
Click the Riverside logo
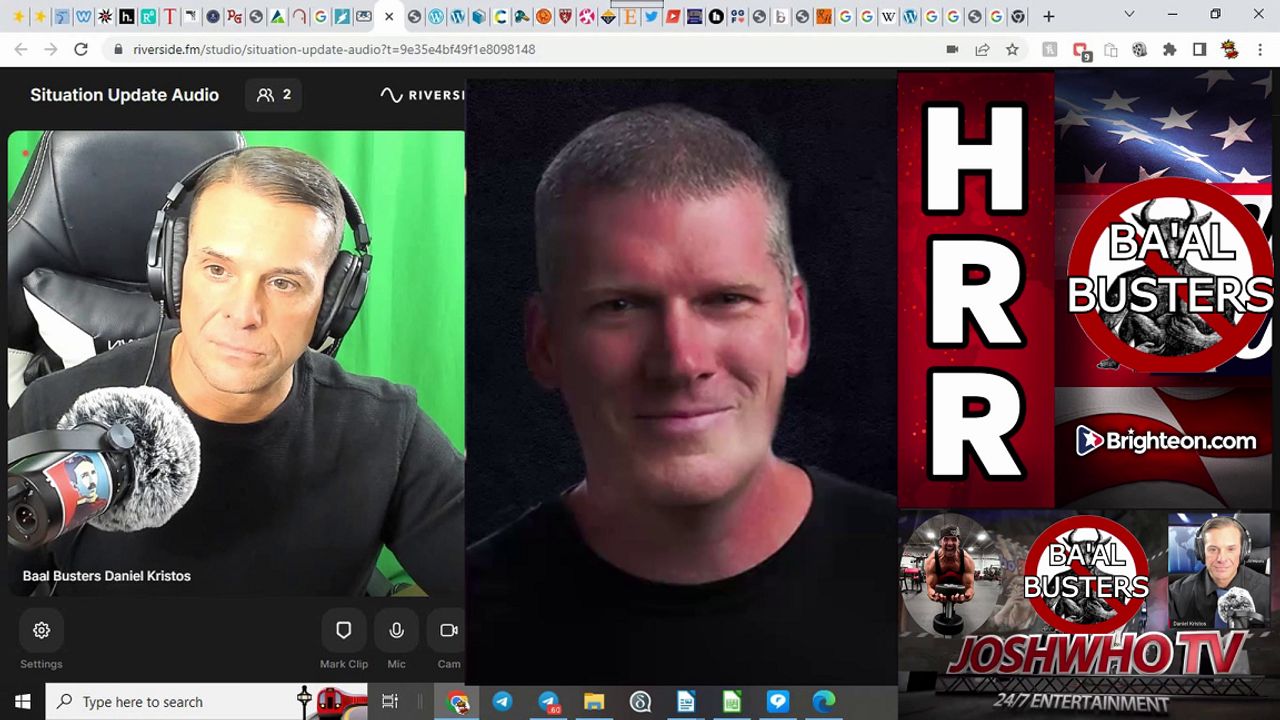422,95
